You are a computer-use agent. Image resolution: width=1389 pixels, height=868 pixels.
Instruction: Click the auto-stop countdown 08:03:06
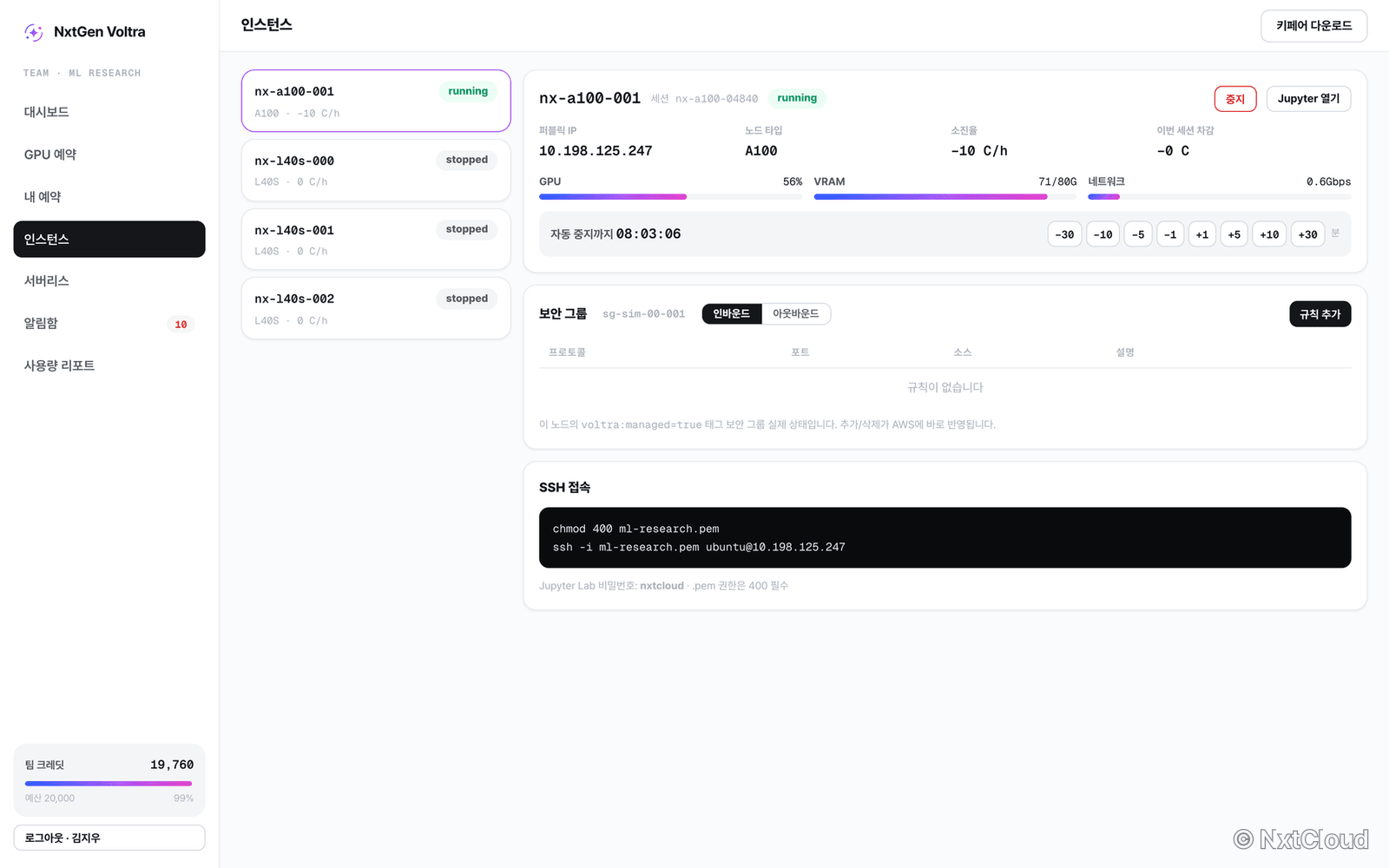pos(648,234)
